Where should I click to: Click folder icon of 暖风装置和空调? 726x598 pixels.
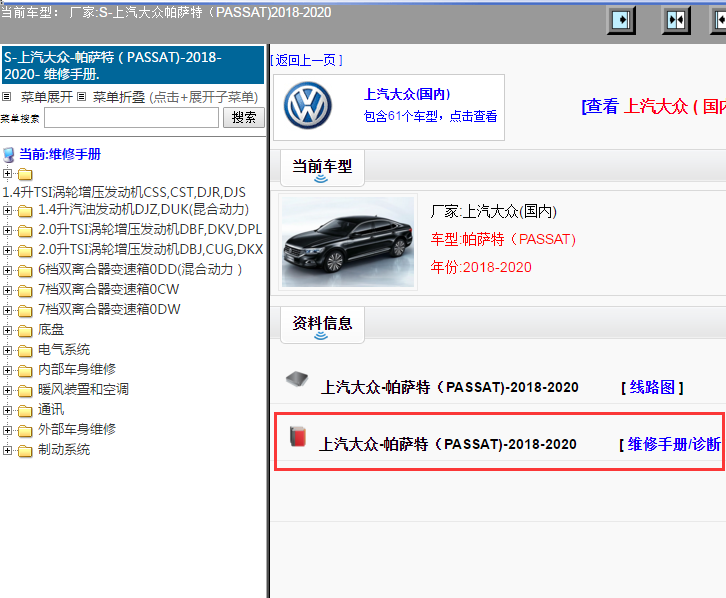(x=25, y=391)
